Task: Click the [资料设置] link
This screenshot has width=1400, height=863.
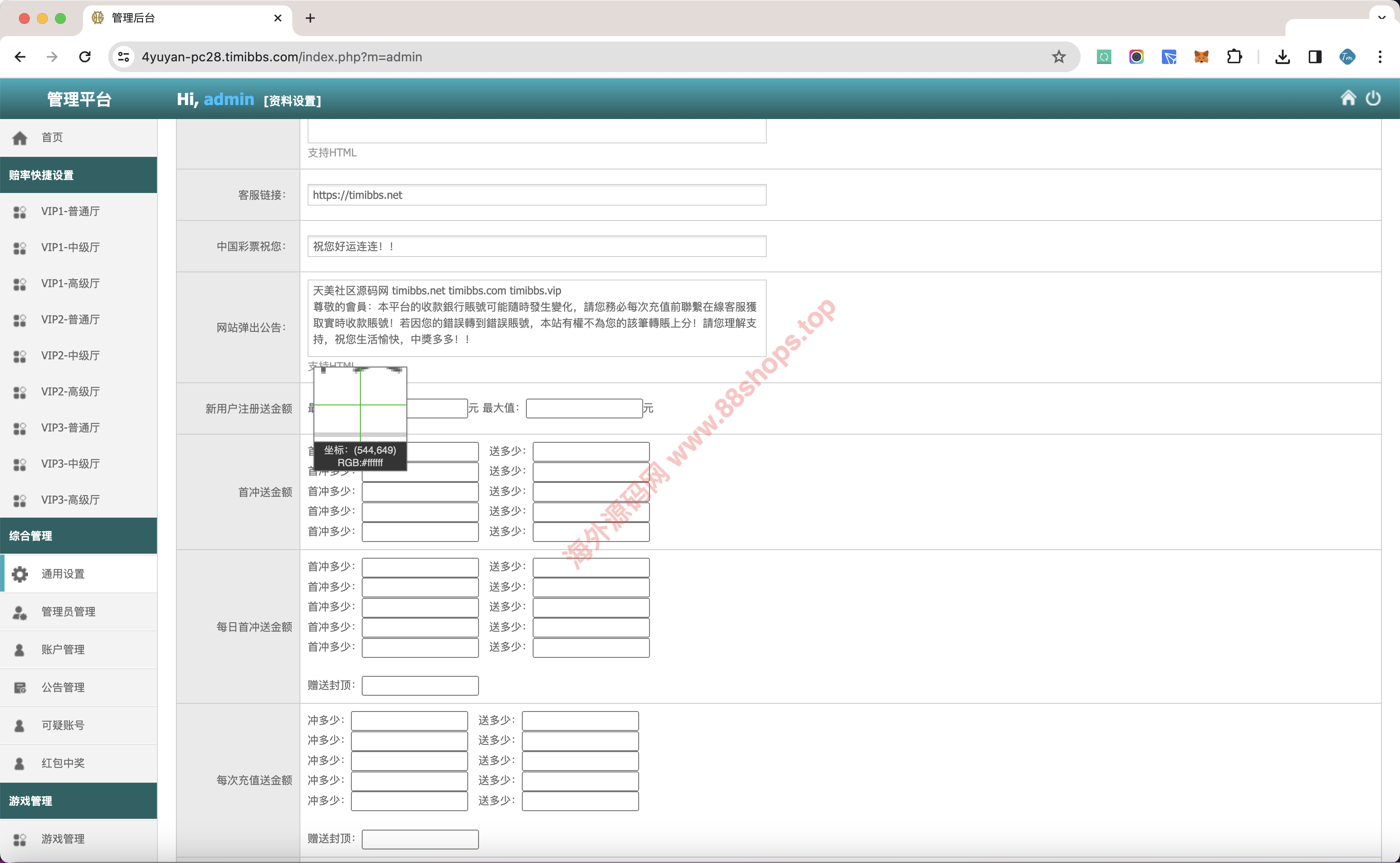Action: [292, 101]
